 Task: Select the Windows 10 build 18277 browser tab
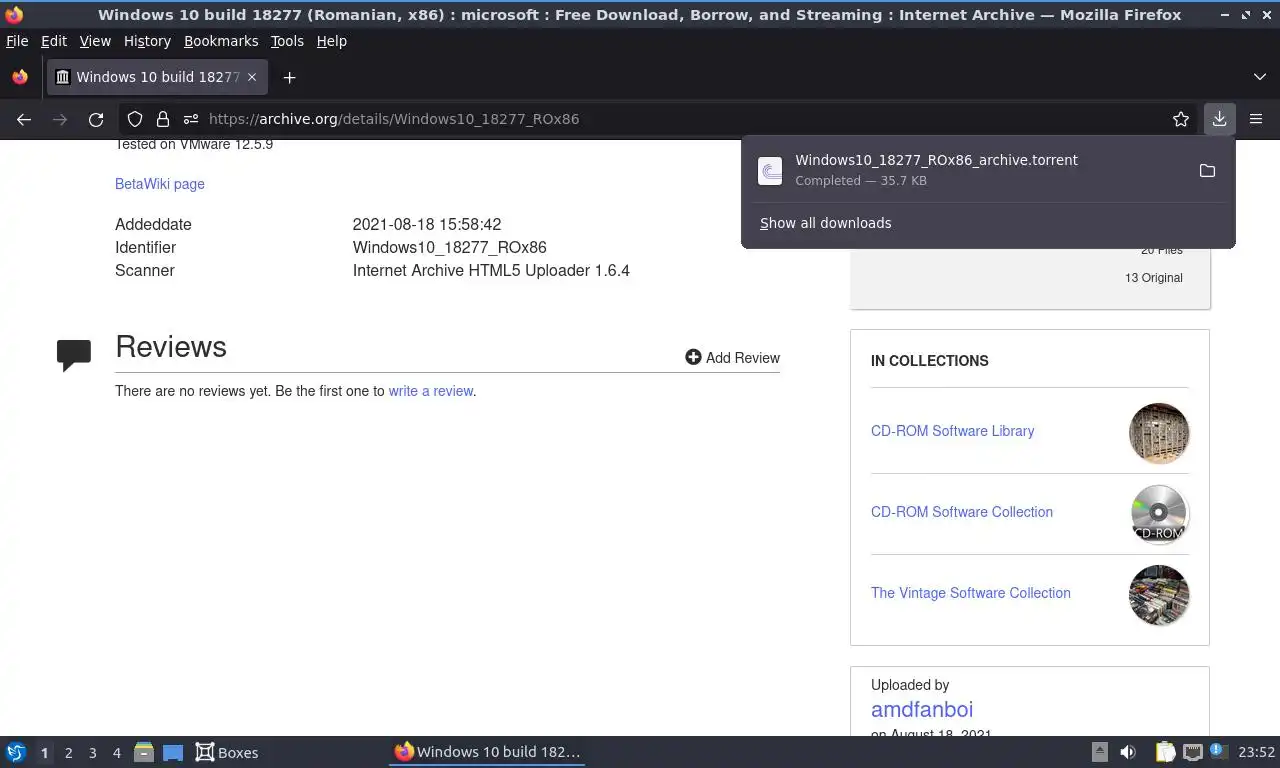tap(157, 77)
